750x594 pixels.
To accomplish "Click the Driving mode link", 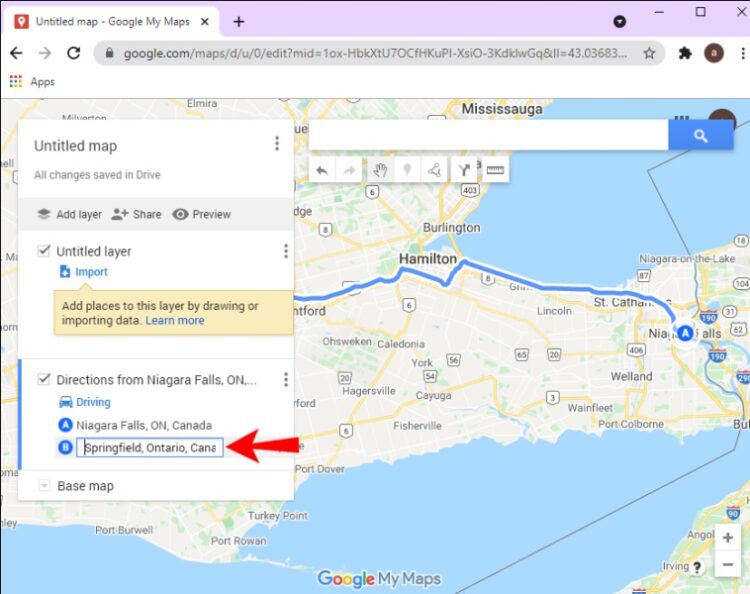I will click(93, 402).
